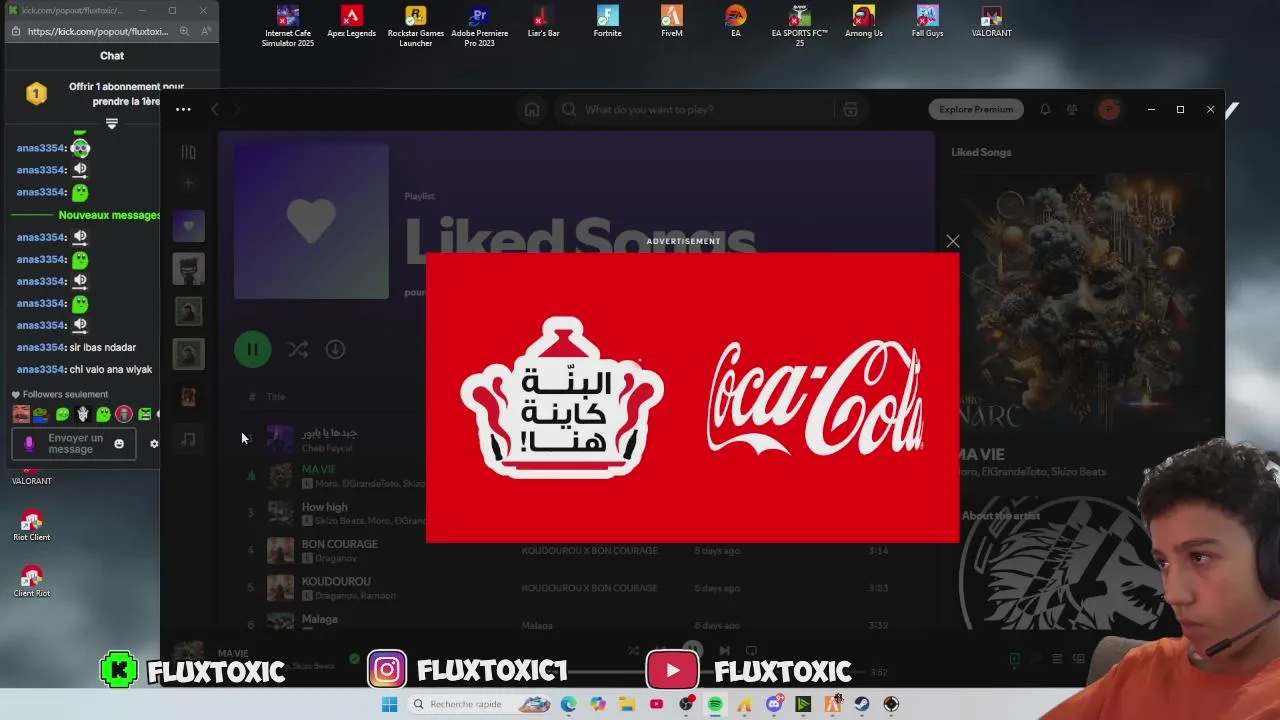The width and height of the screenshot is (1280, 720).
Task: Play the song How high
Action: 325,507
